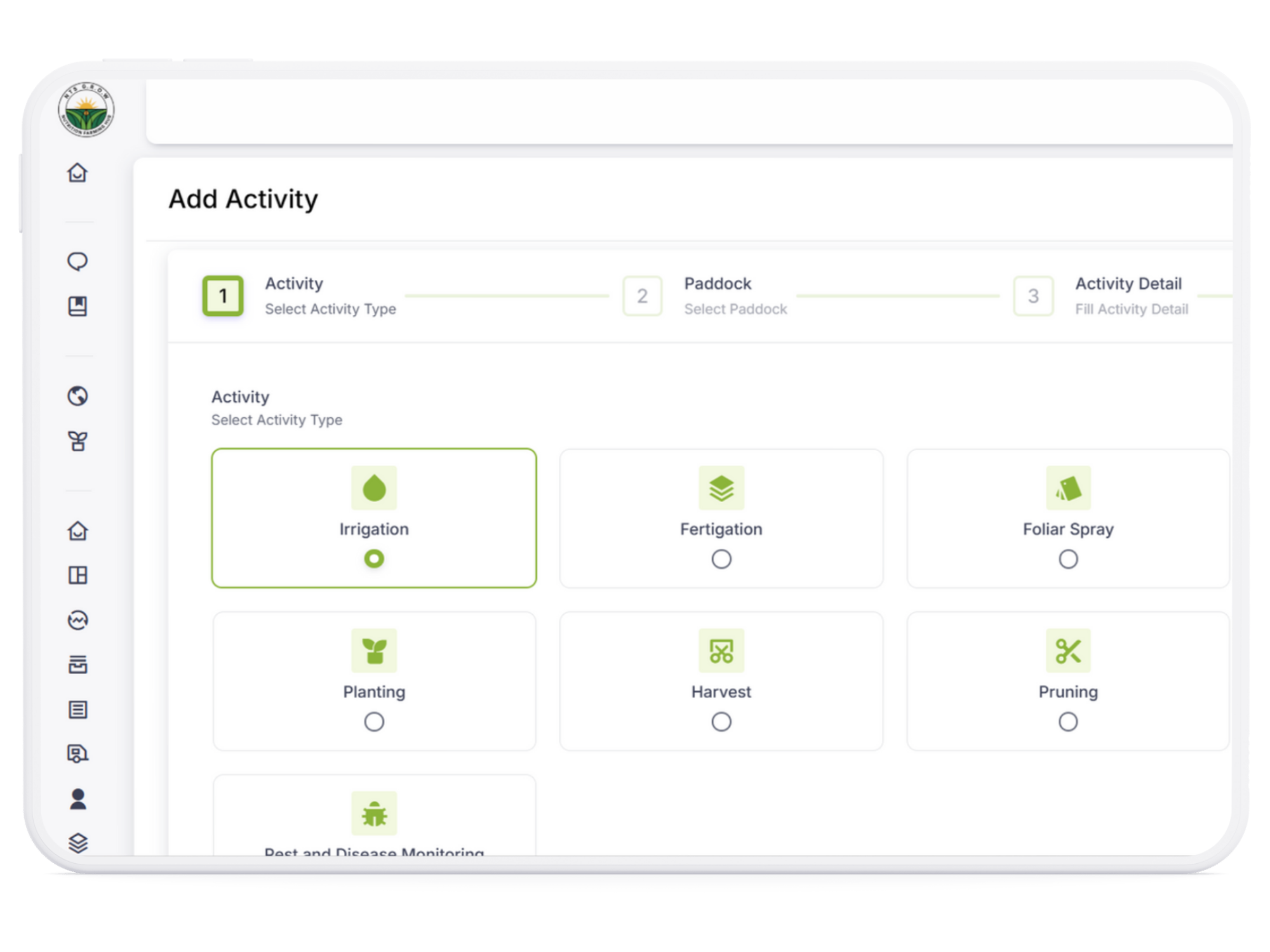Open the chat bubble sidebar icon
Image resolution: width=1270 pixels, height=952 pixels.
[77, 261]
